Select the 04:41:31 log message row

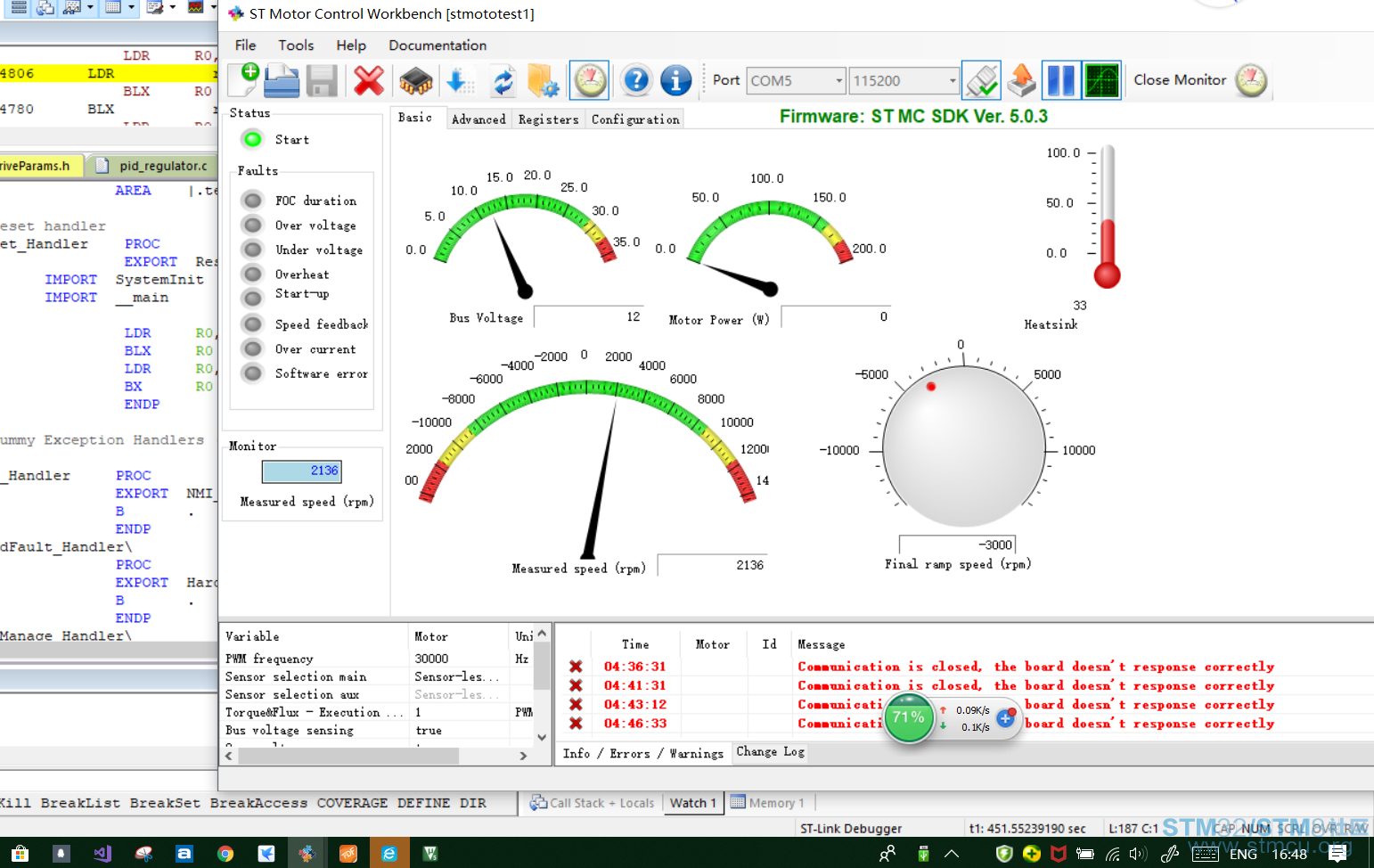pos(965,685)
